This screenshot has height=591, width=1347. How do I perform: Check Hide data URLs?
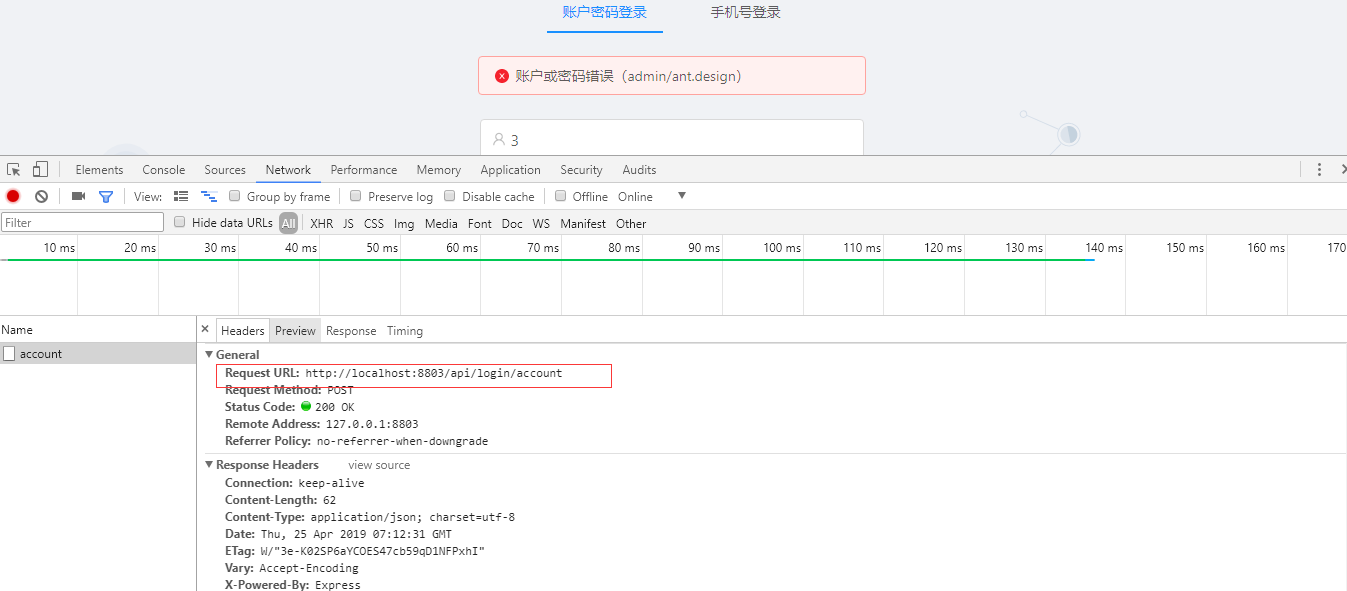pos(180,222)
